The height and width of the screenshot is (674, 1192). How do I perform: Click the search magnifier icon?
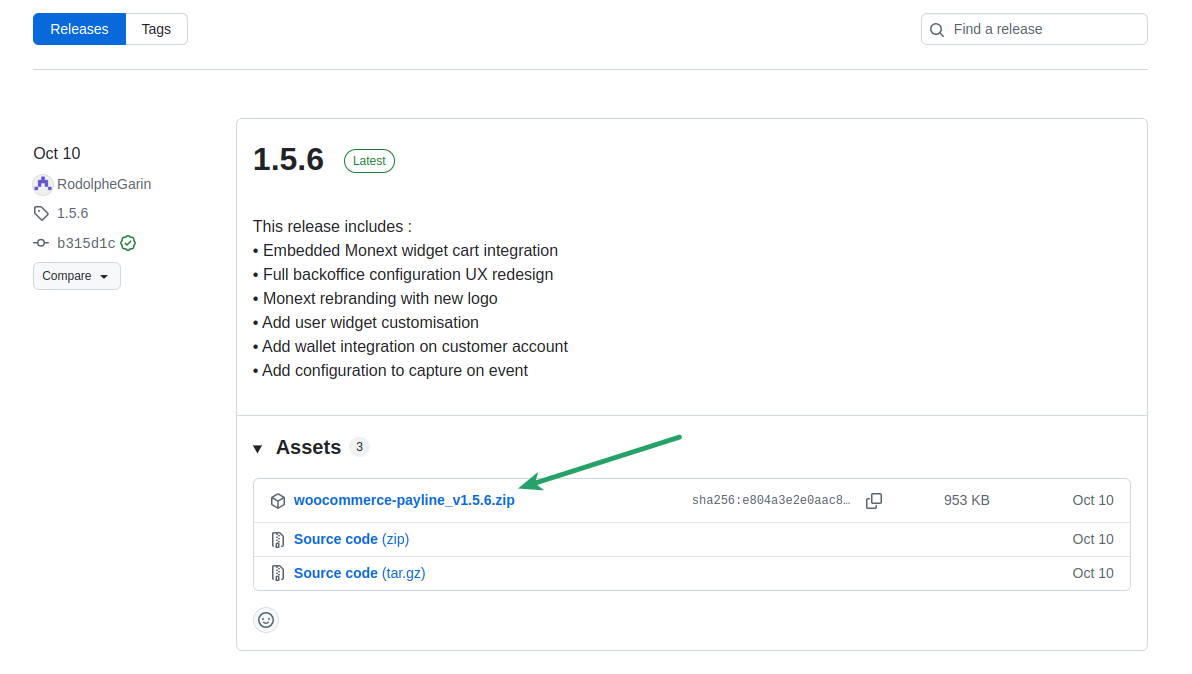(937, 30)
